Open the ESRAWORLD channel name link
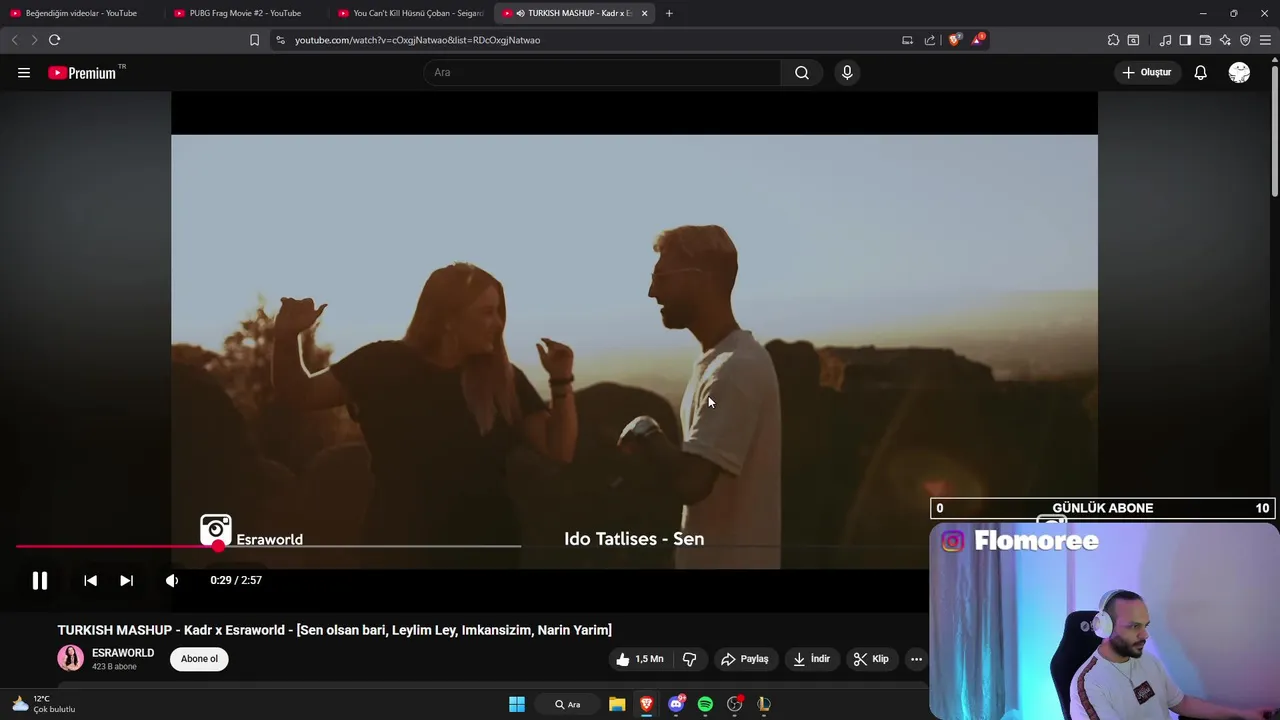Viewport: 1280px width, 720px height. click(123, 653)
